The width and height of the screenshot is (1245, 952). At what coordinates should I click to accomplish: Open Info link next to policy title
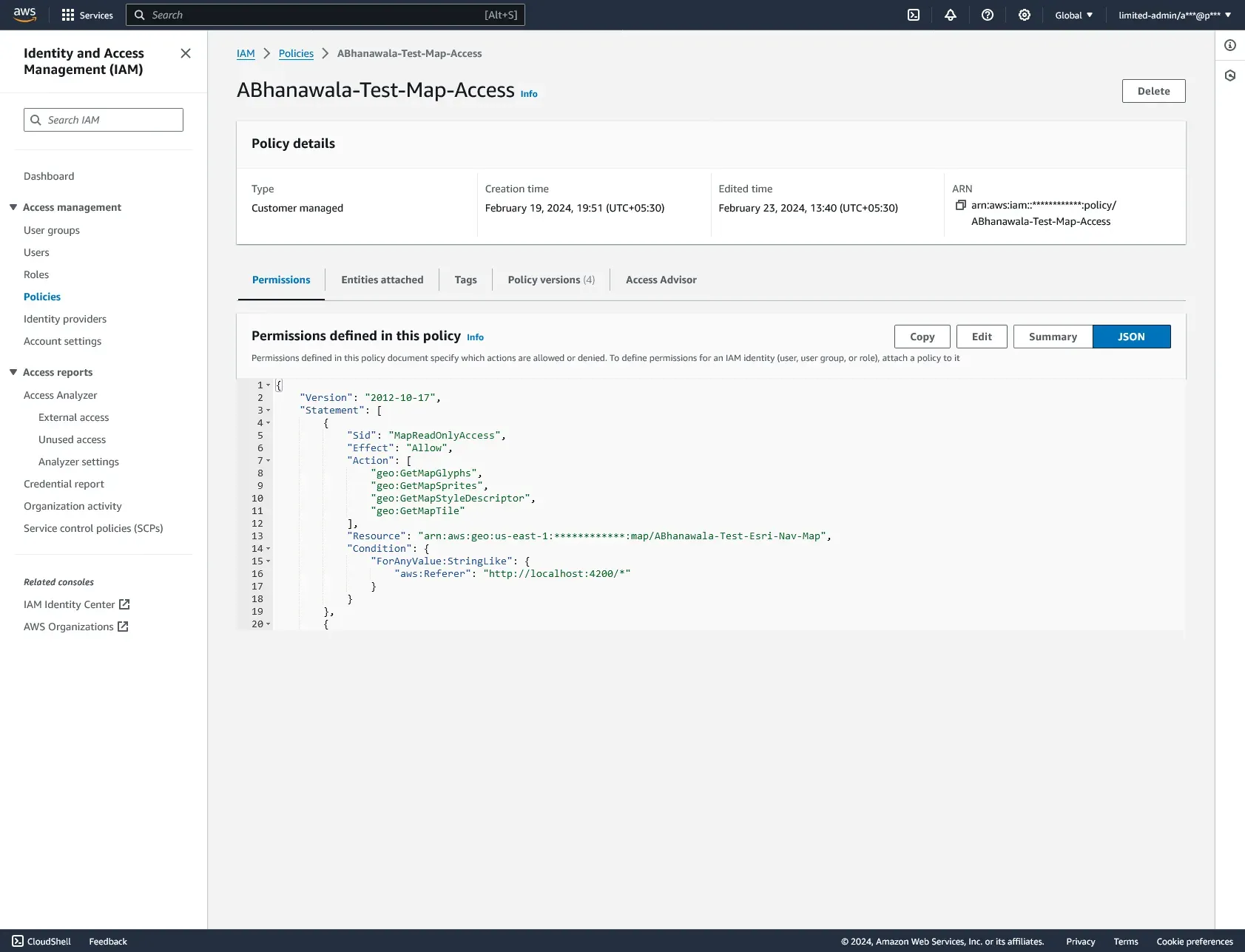click(529, 94)
